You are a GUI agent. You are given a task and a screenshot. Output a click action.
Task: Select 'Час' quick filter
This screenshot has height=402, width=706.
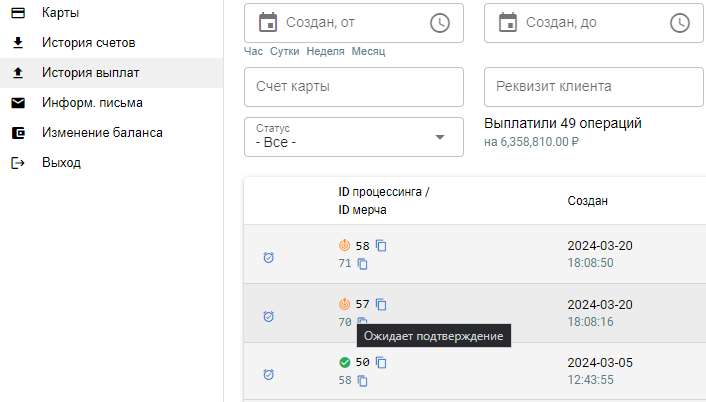point(254,52)
